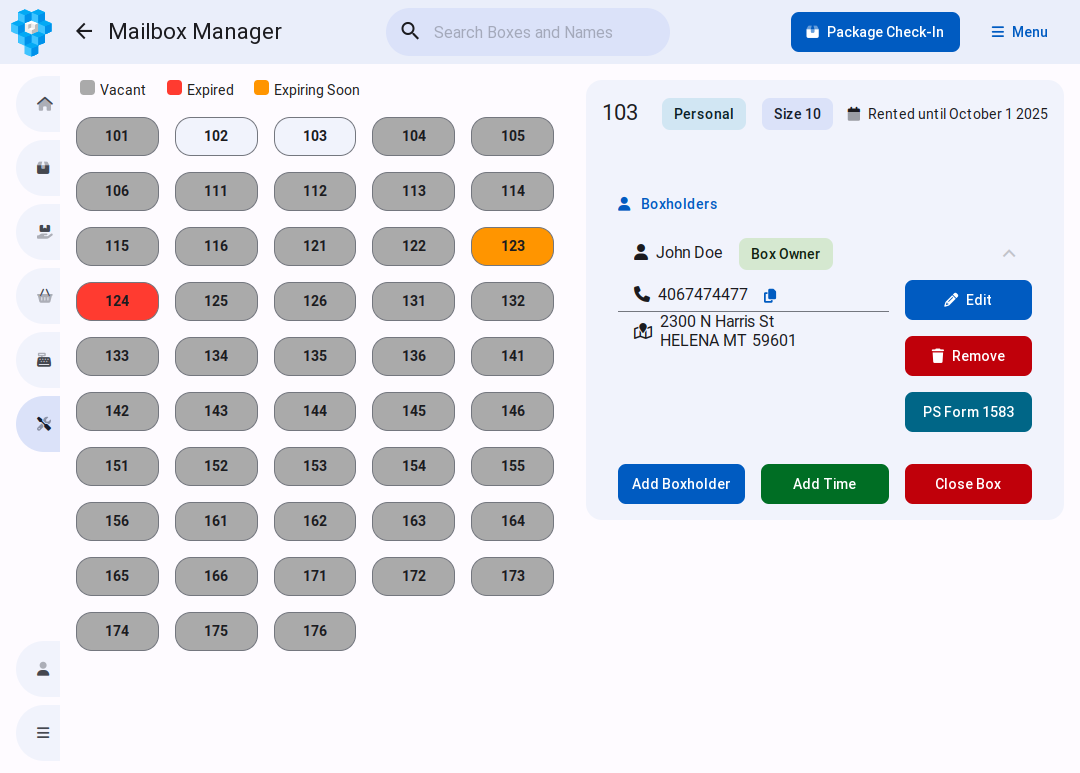Click Edit for boxholder John Doe
The image size is (1080, 773).
click(x=968, y=300)
